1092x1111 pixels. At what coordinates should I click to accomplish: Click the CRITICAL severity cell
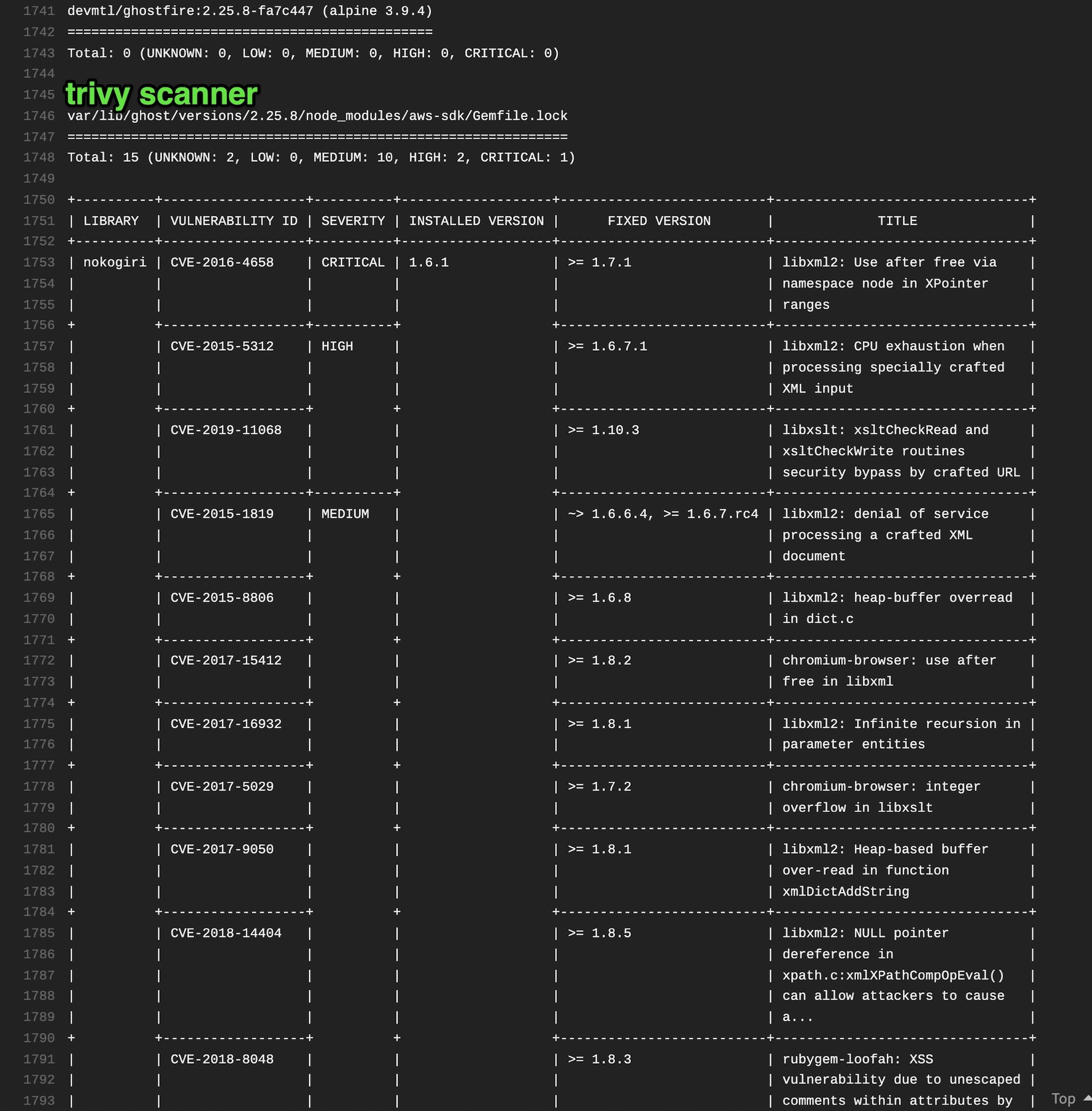point(353,263)
